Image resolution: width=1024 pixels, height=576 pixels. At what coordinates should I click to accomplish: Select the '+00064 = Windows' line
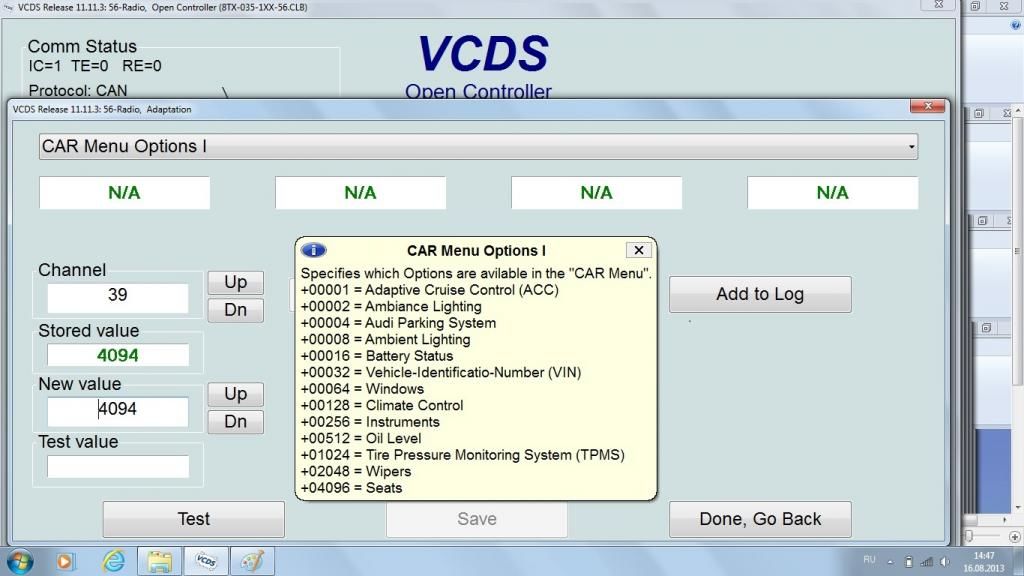[x=362, y=389]
